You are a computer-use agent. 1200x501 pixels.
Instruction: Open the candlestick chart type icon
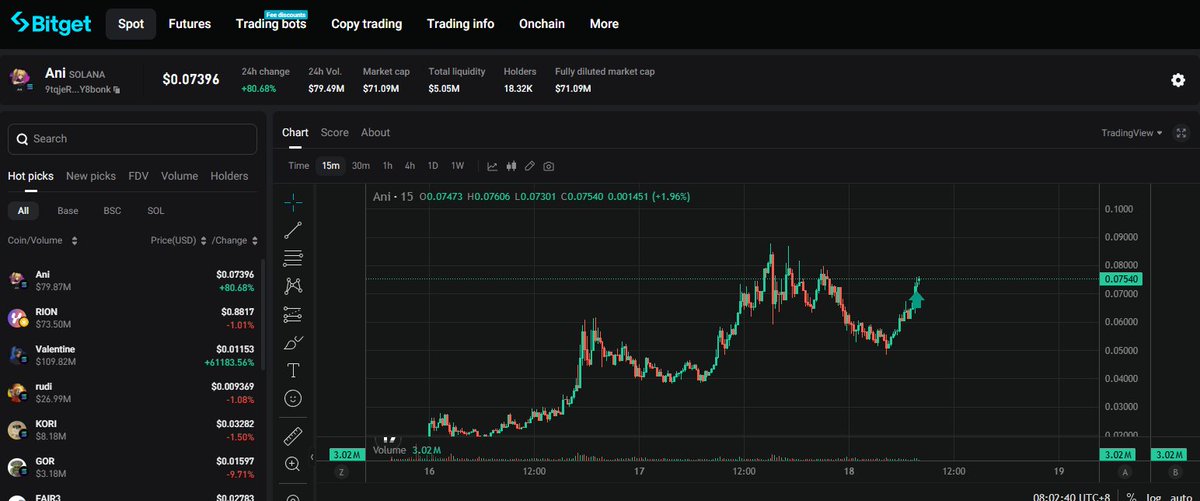(x=511, y=166)
